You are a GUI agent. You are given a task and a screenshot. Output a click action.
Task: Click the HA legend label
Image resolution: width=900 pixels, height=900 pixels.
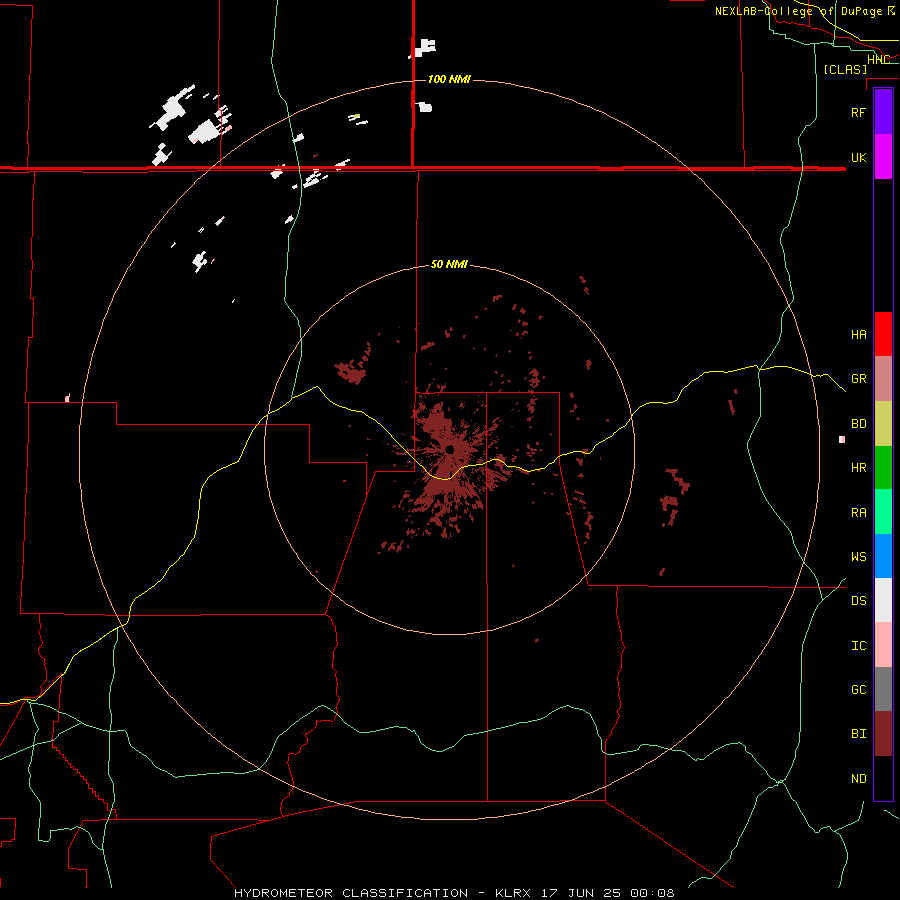[858, 334]
